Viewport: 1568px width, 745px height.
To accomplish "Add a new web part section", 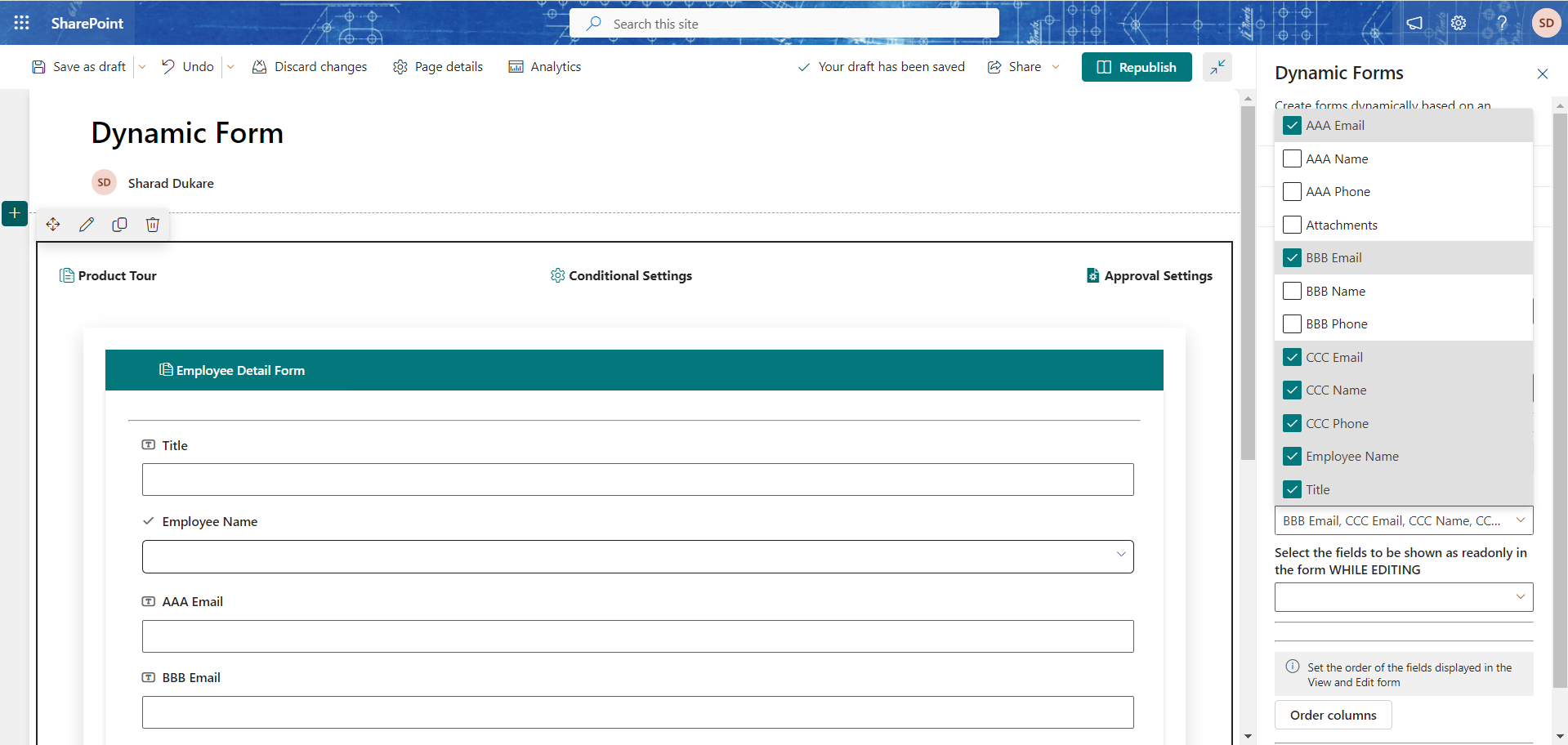I will (x=15, y=213).
